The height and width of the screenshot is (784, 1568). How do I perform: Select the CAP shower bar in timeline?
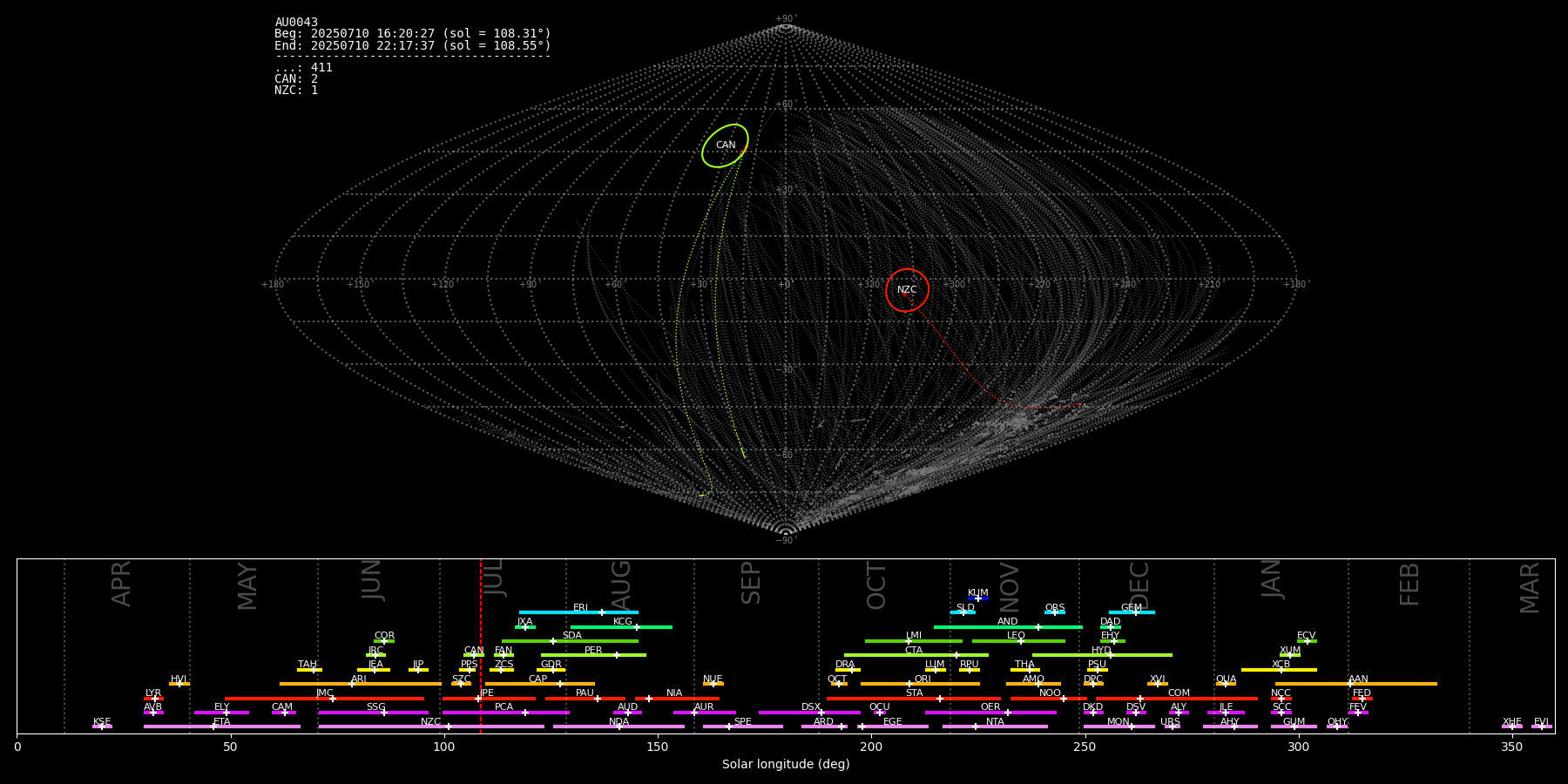pos(540,684)
